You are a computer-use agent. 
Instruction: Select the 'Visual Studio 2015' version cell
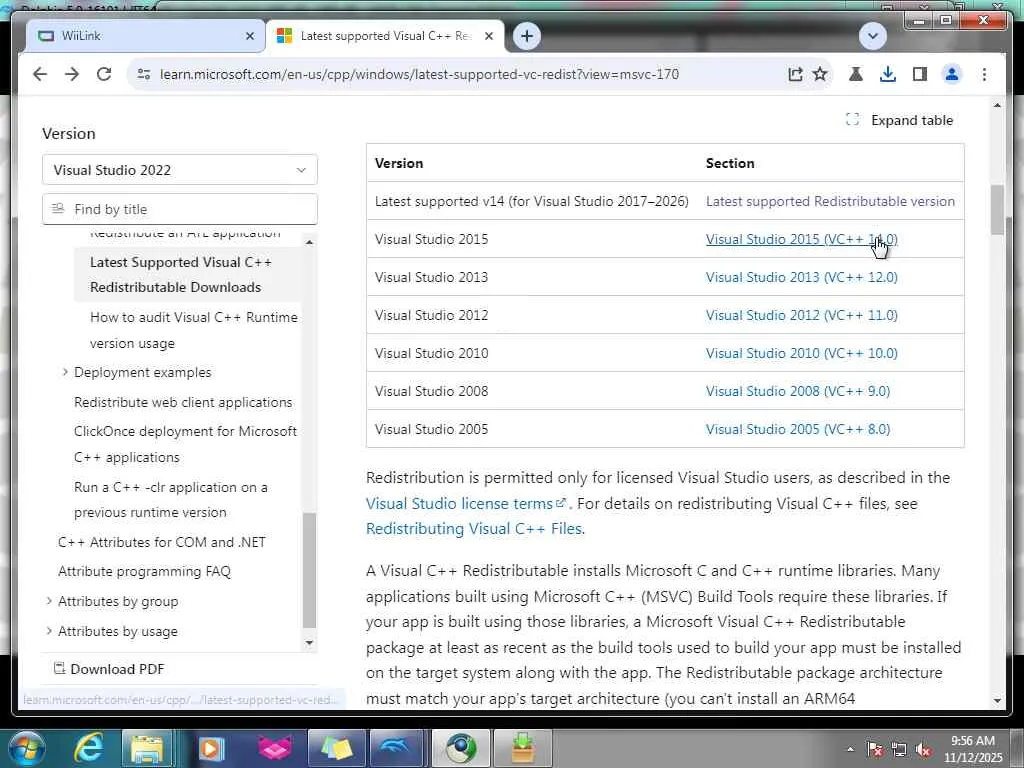432,239
